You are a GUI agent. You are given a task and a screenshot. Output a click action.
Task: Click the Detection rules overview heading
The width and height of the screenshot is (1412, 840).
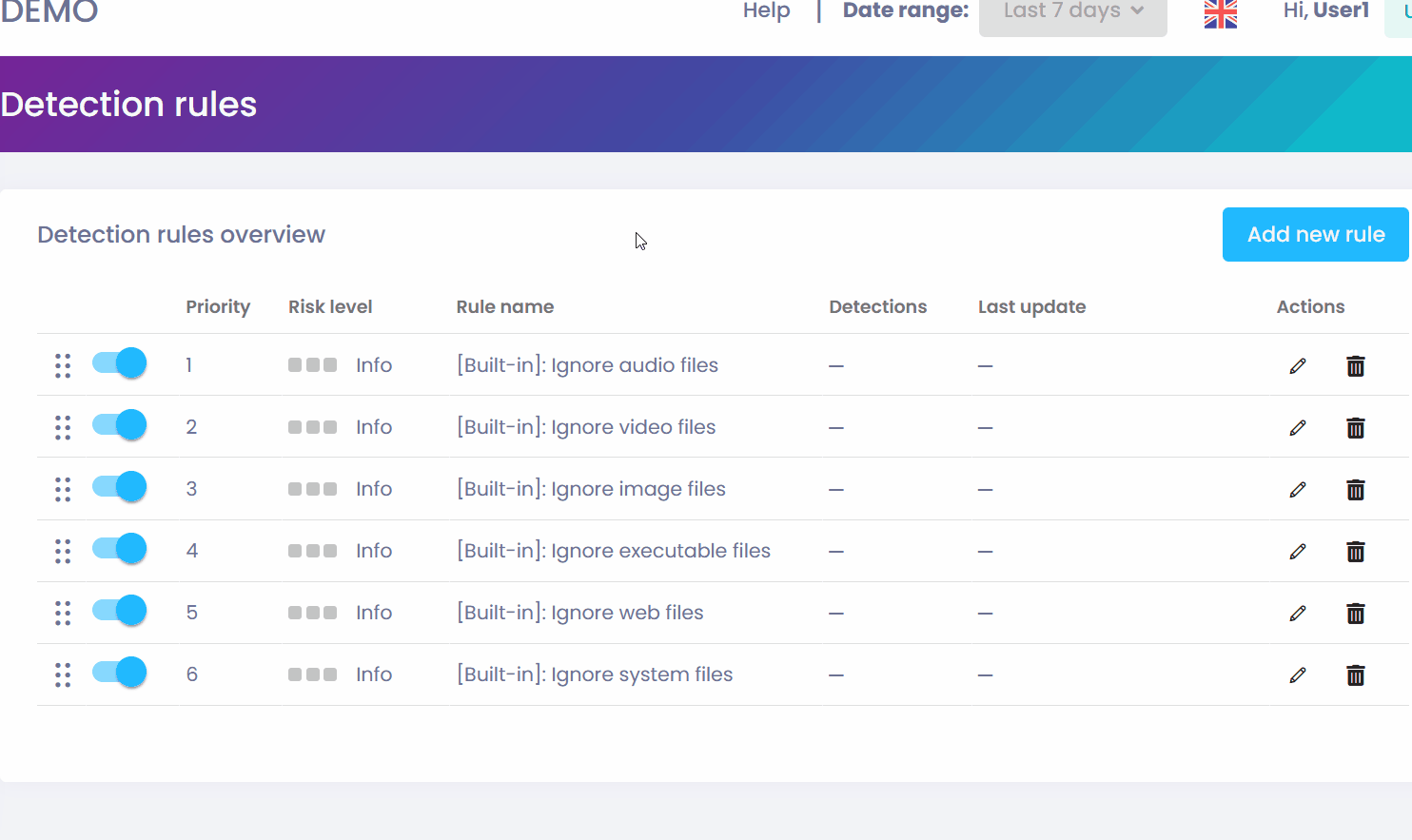tap(181, 234)
